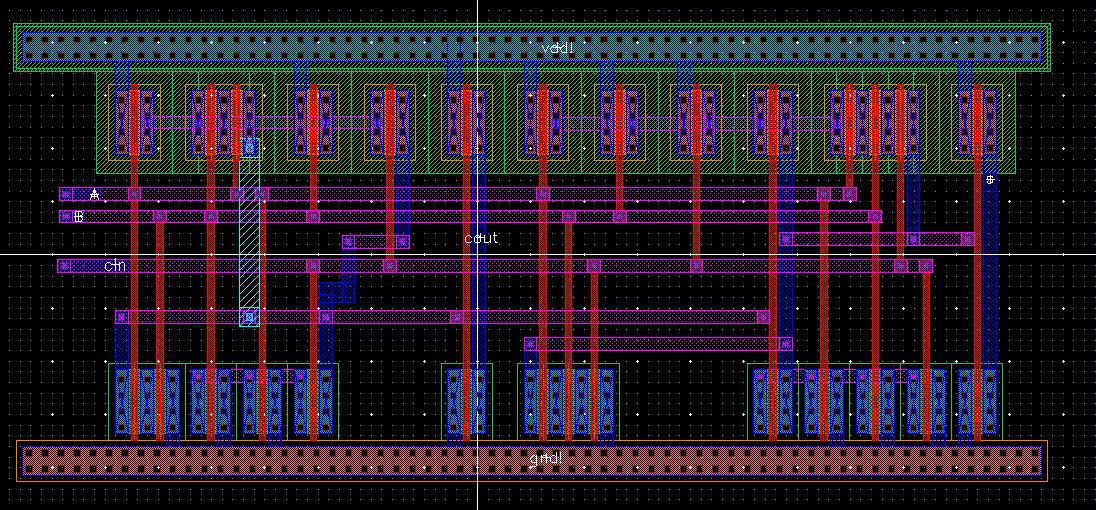Click the via at left end of B wire

pyautogui.click(x=66, y=217)
